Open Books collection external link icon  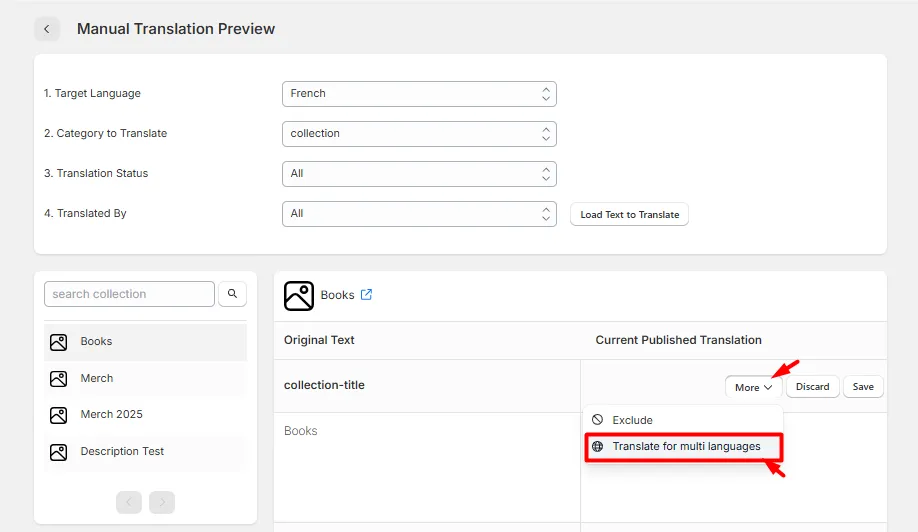pyautogui.click(x=366, y=294)
